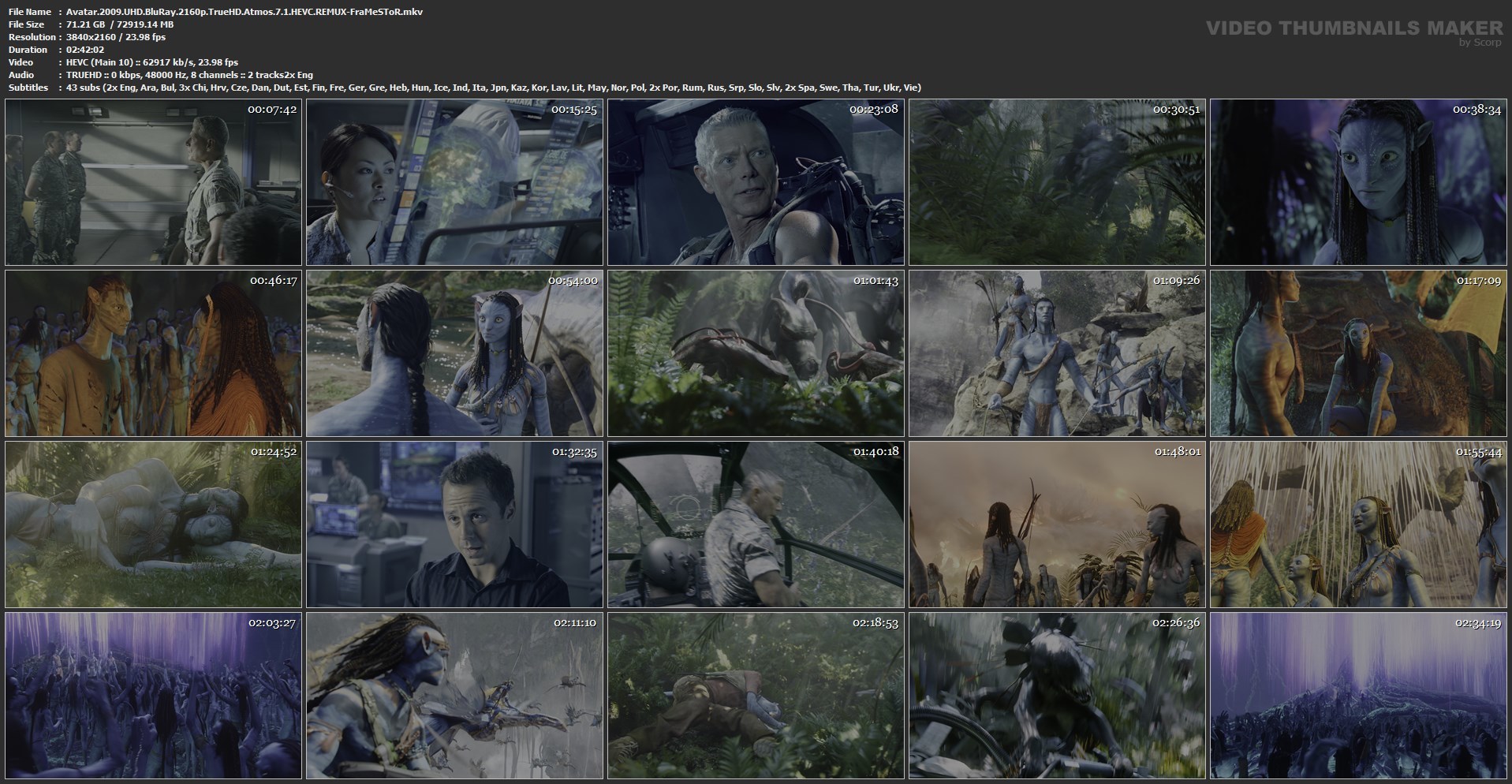
Task: Pick the thumbnail stamped 02:11:10
Action: coord(454,696)
